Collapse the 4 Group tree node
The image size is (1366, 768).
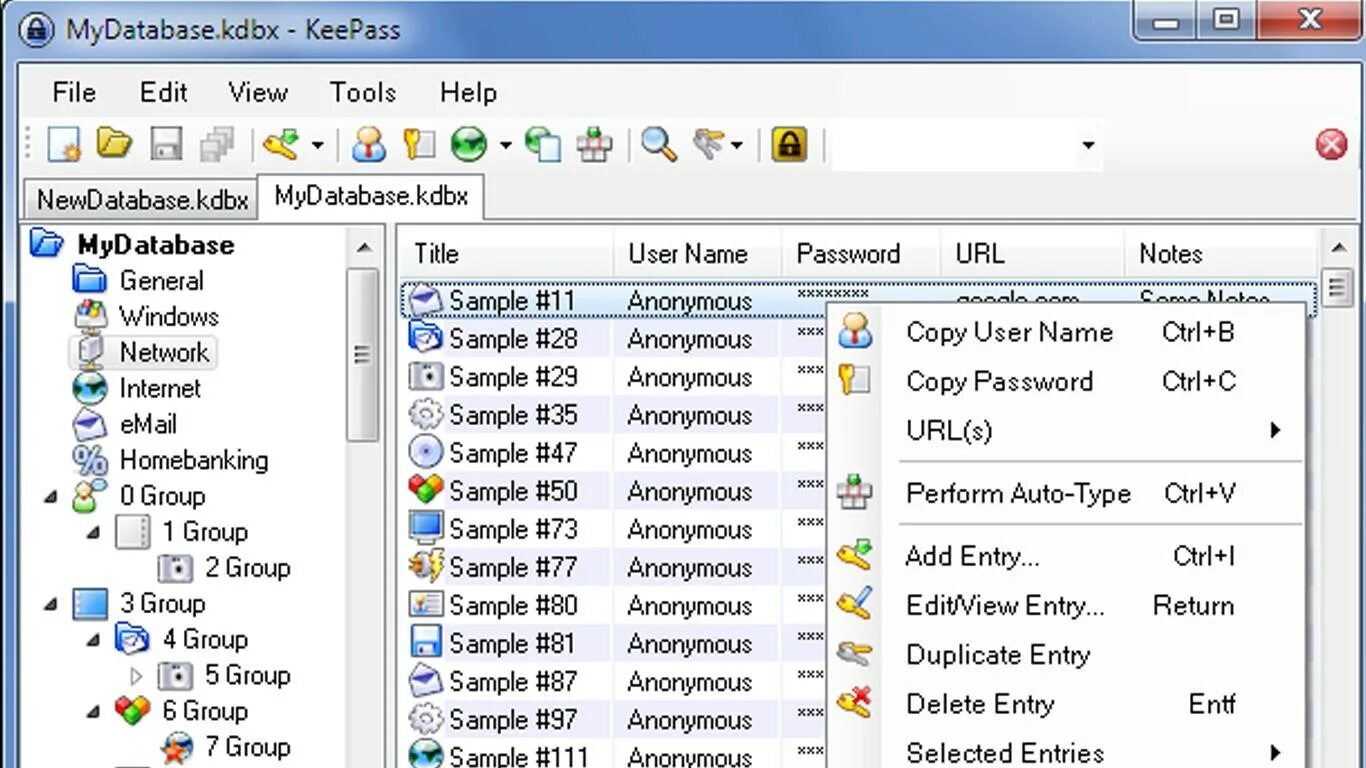(x=94, y=640)
